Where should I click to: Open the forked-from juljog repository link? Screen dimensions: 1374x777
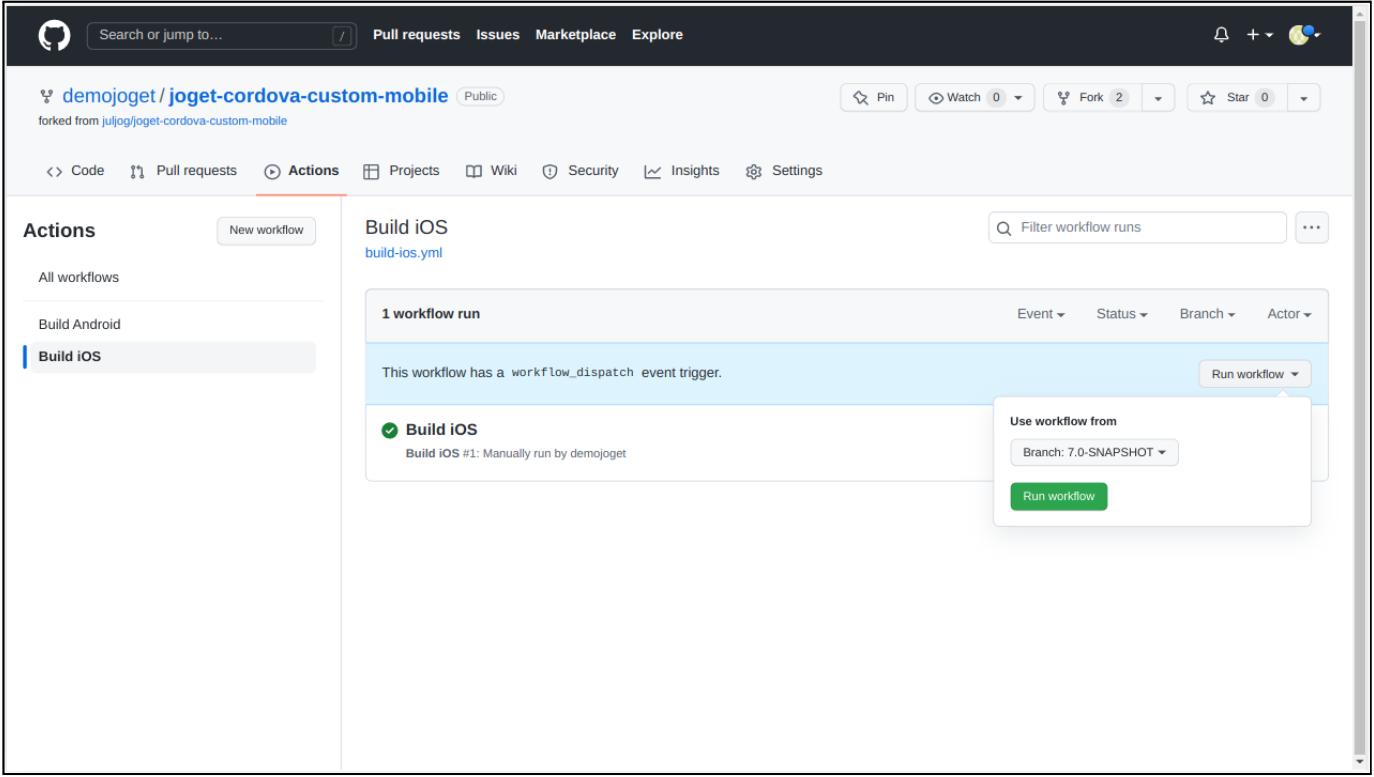[x=194, y=121]
